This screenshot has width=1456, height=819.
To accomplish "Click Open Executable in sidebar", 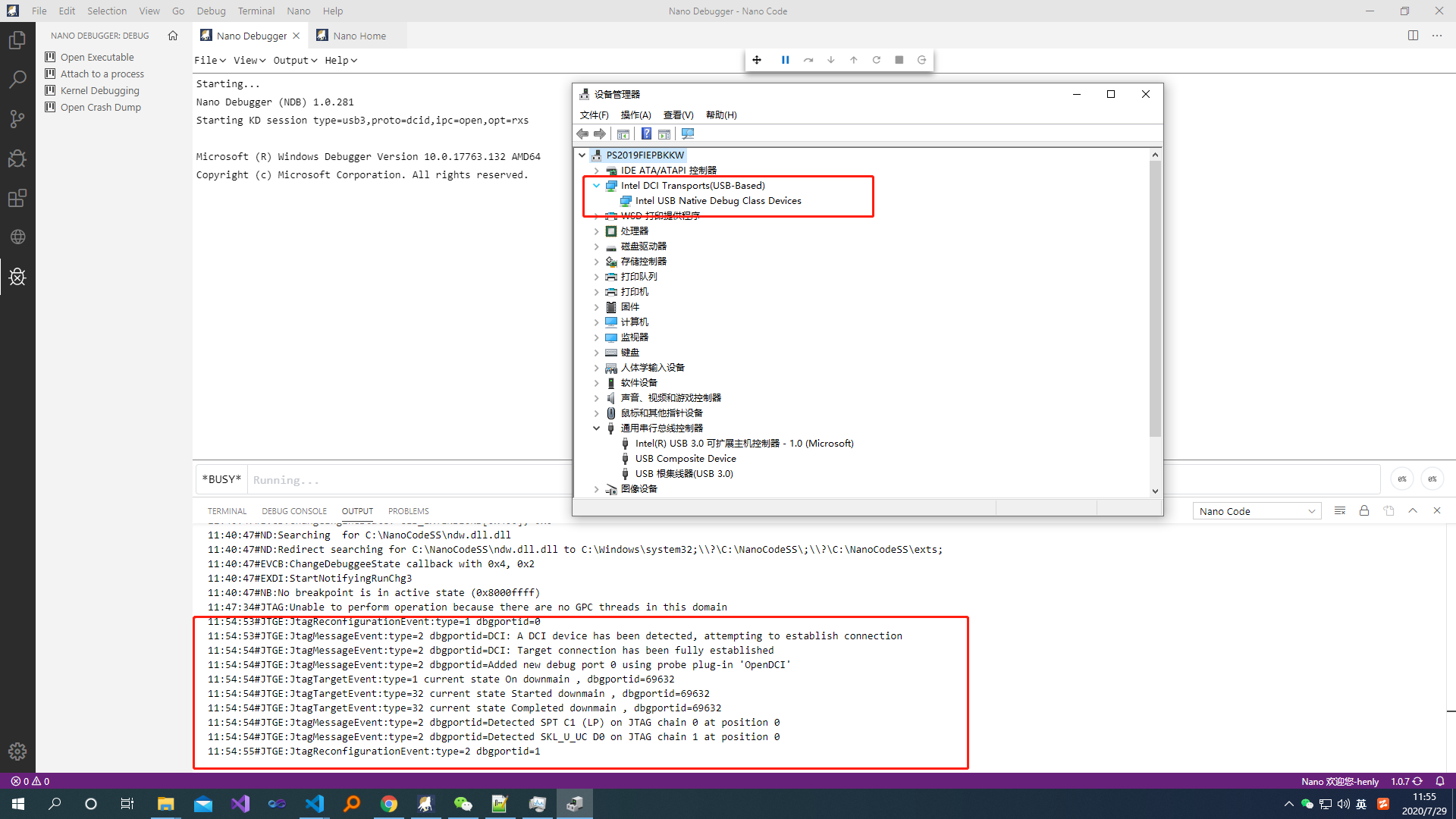I will [97, 57].
